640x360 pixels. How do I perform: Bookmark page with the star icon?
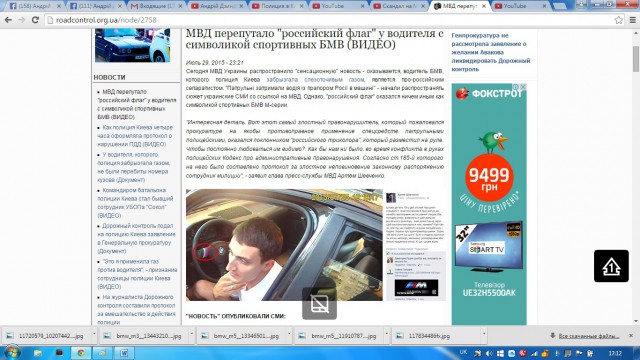pos(618,20)
